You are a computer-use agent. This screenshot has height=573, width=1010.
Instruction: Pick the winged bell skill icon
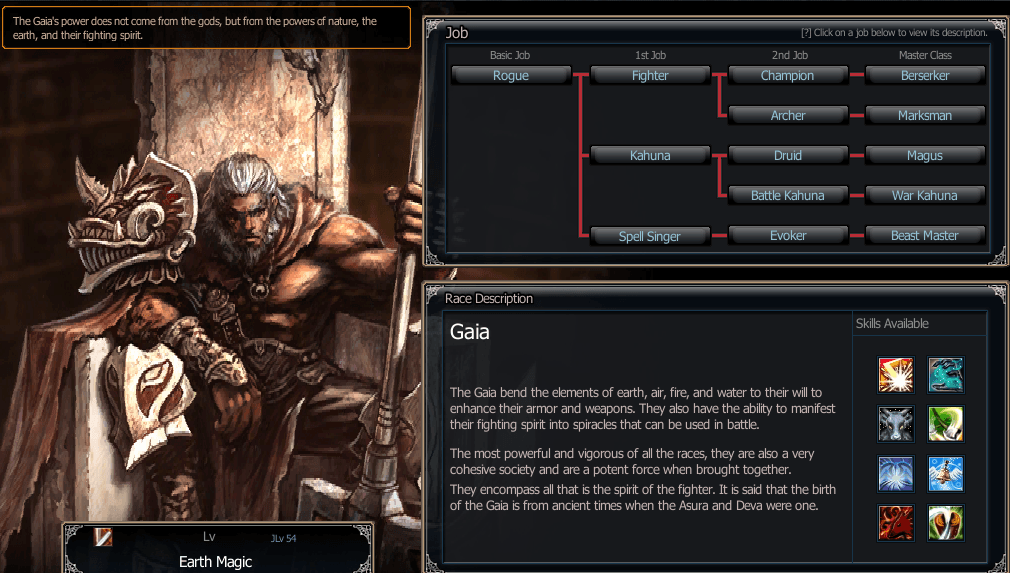click(x=946, y=473)
